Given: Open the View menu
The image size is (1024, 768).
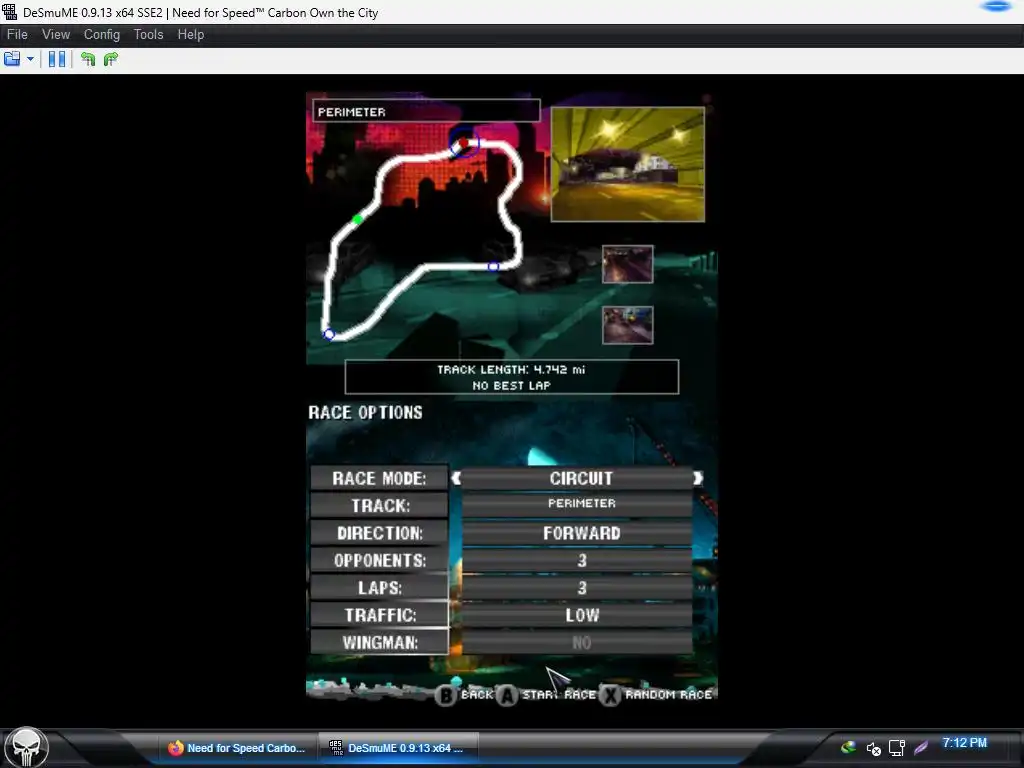Looking at the screenshot, I should coord(56,35).
